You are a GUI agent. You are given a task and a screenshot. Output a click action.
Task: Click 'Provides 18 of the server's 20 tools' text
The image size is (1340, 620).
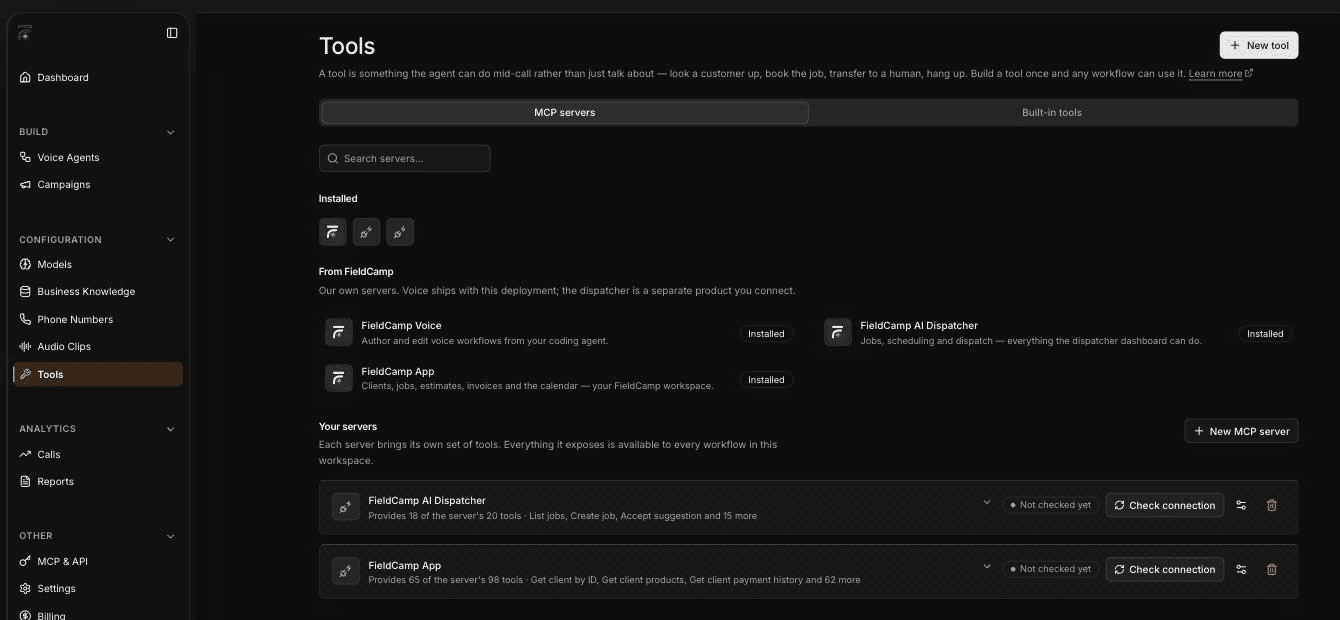click(445, 516)
